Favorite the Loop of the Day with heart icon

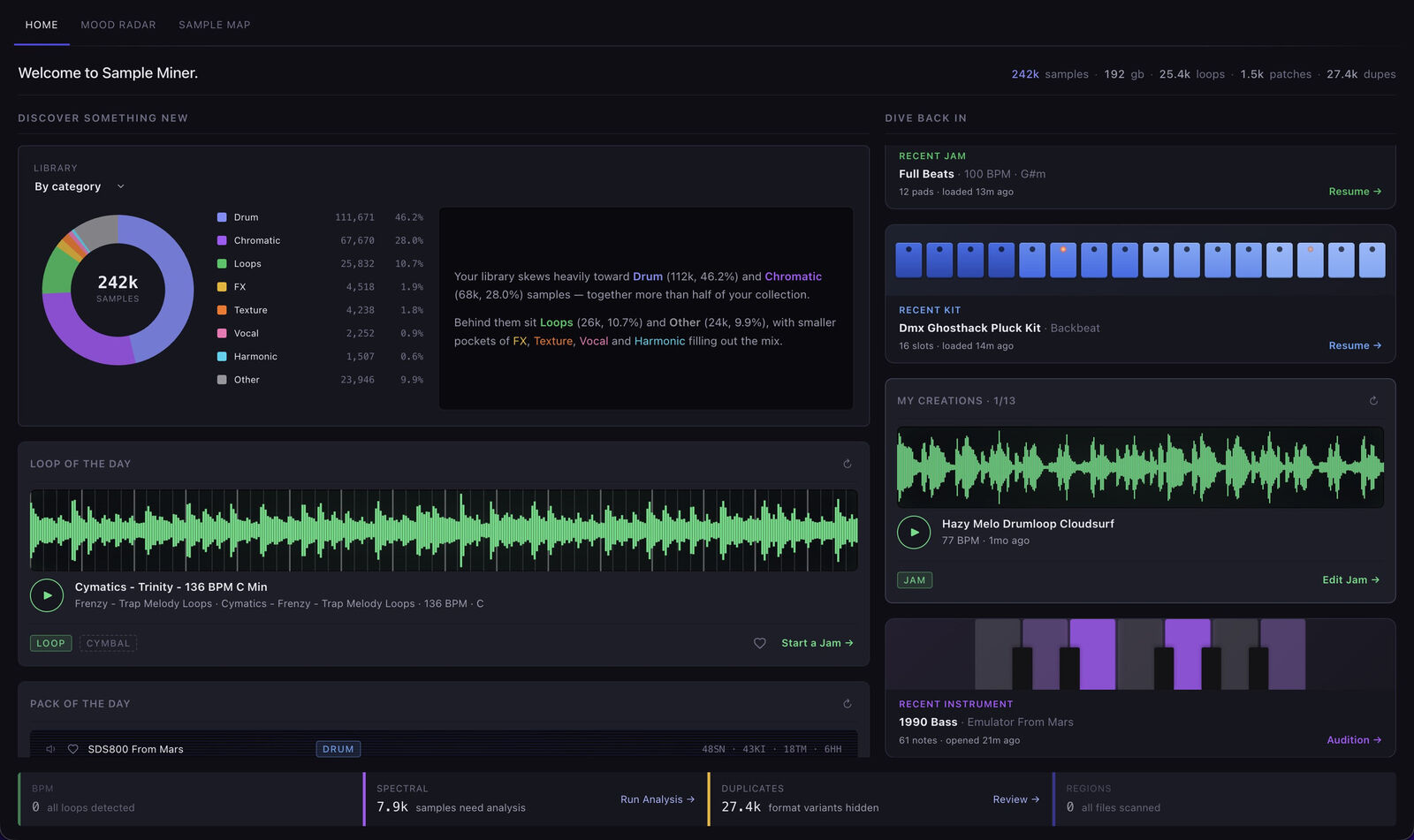click(x=759, y=643)
